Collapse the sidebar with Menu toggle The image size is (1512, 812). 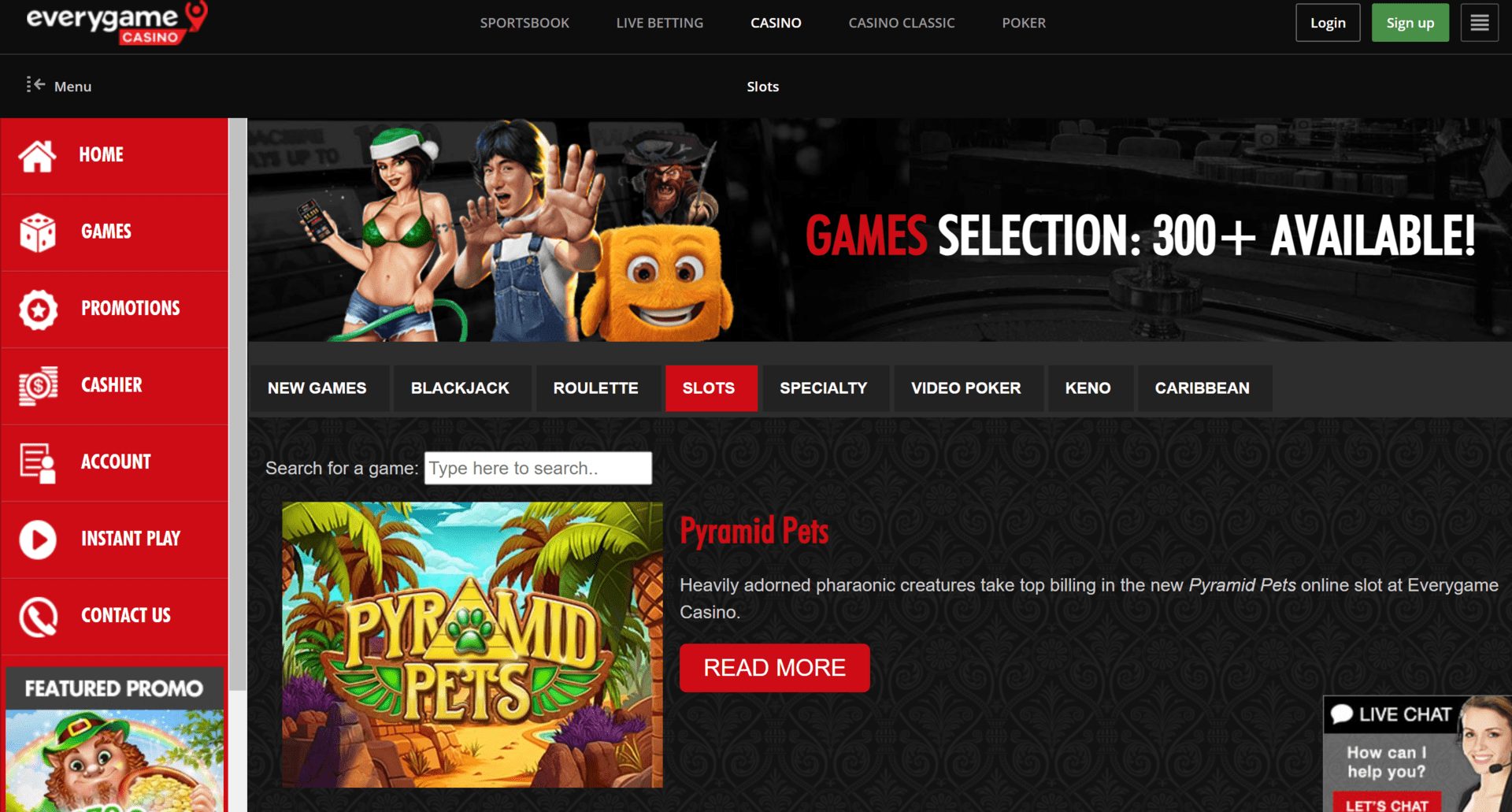point(59,85)
